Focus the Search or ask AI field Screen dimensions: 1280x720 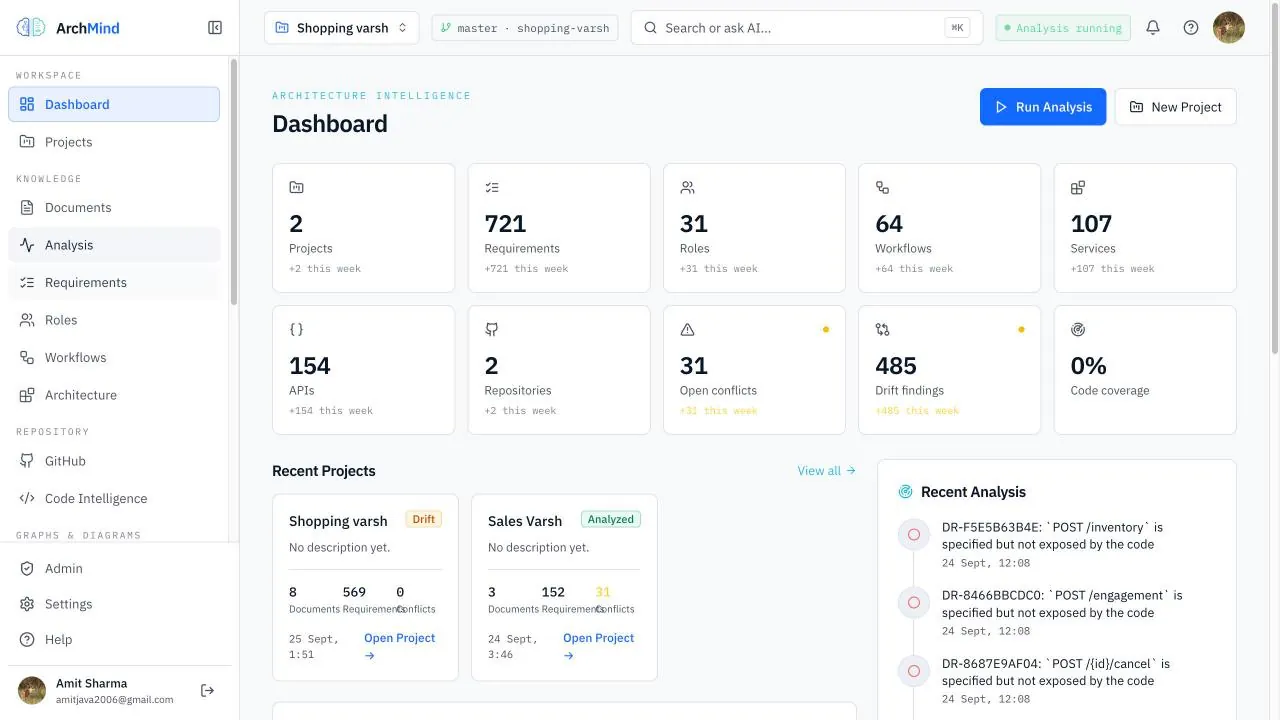point(807,28)
